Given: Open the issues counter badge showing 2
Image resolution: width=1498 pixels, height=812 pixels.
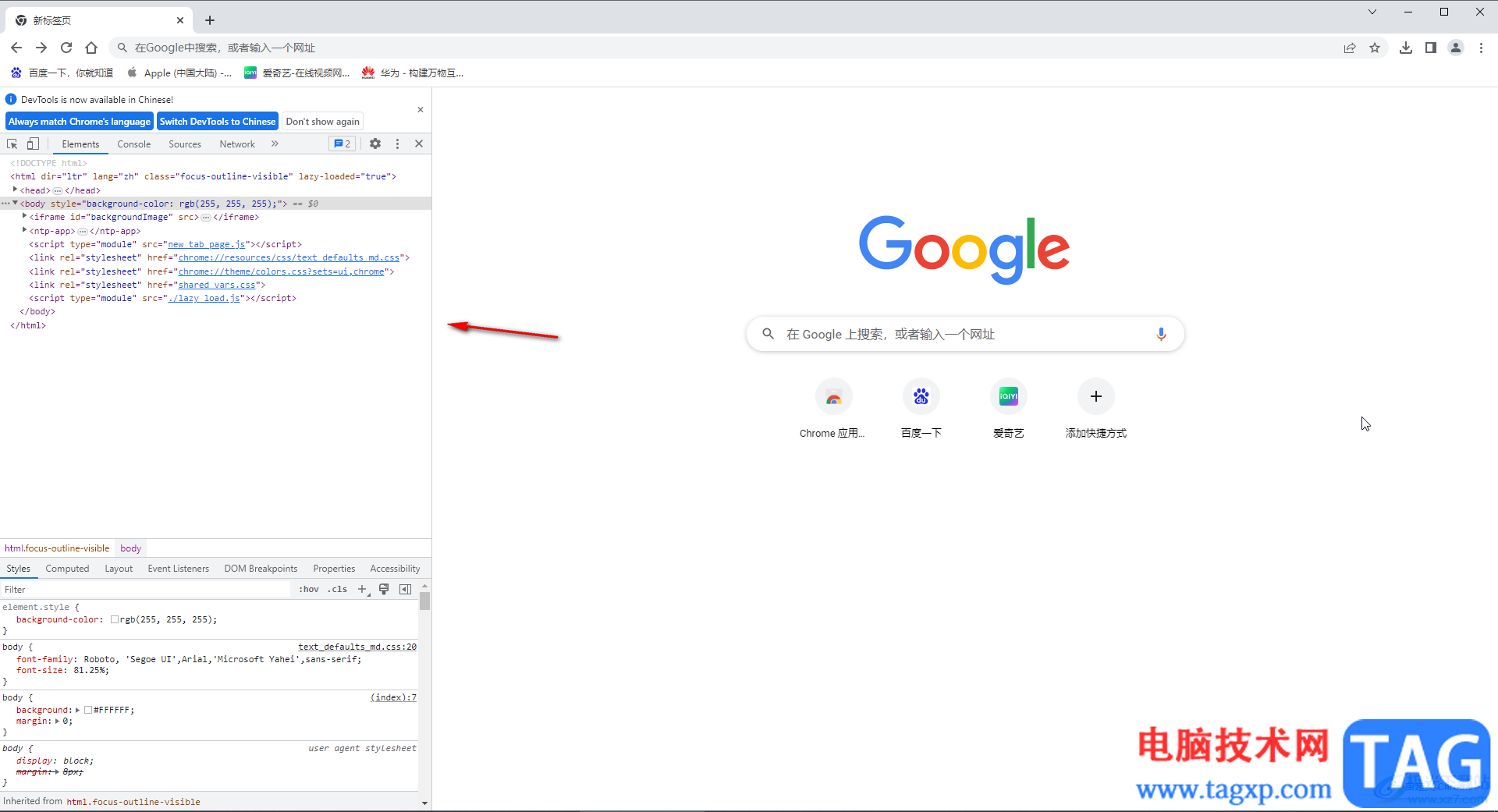Looking at the screenshot, I should click(342, 144).
